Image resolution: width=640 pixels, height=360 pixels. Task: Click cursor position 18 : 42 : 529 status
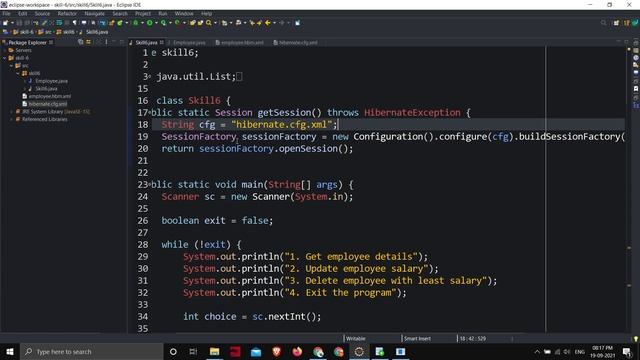click(473, 338)
